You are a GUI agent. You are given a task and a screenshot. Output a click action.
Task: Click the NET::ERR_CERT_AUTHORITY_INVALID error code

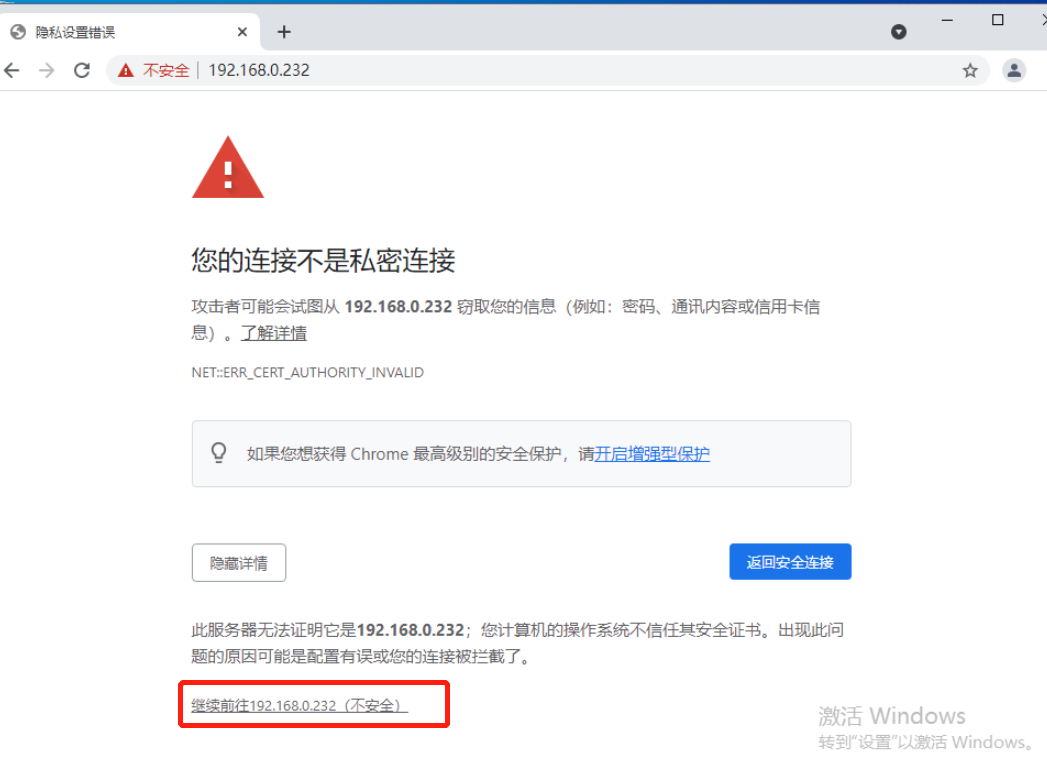tap(308, 373)
